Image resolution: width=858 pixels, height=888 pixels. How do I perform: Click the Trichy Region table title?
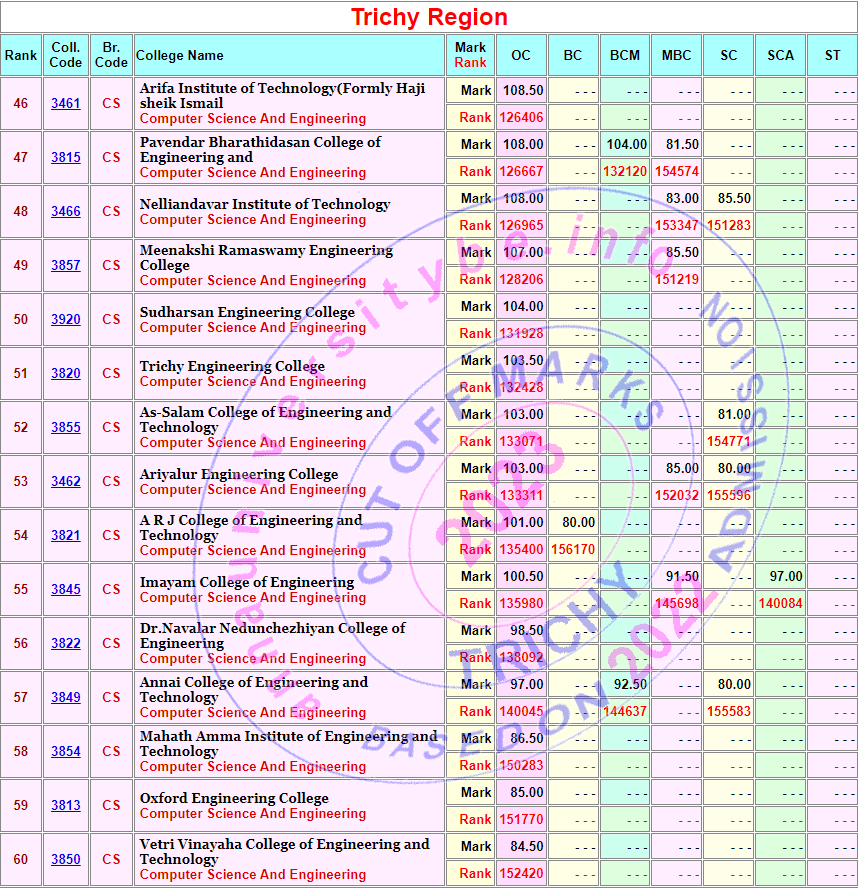429,17
